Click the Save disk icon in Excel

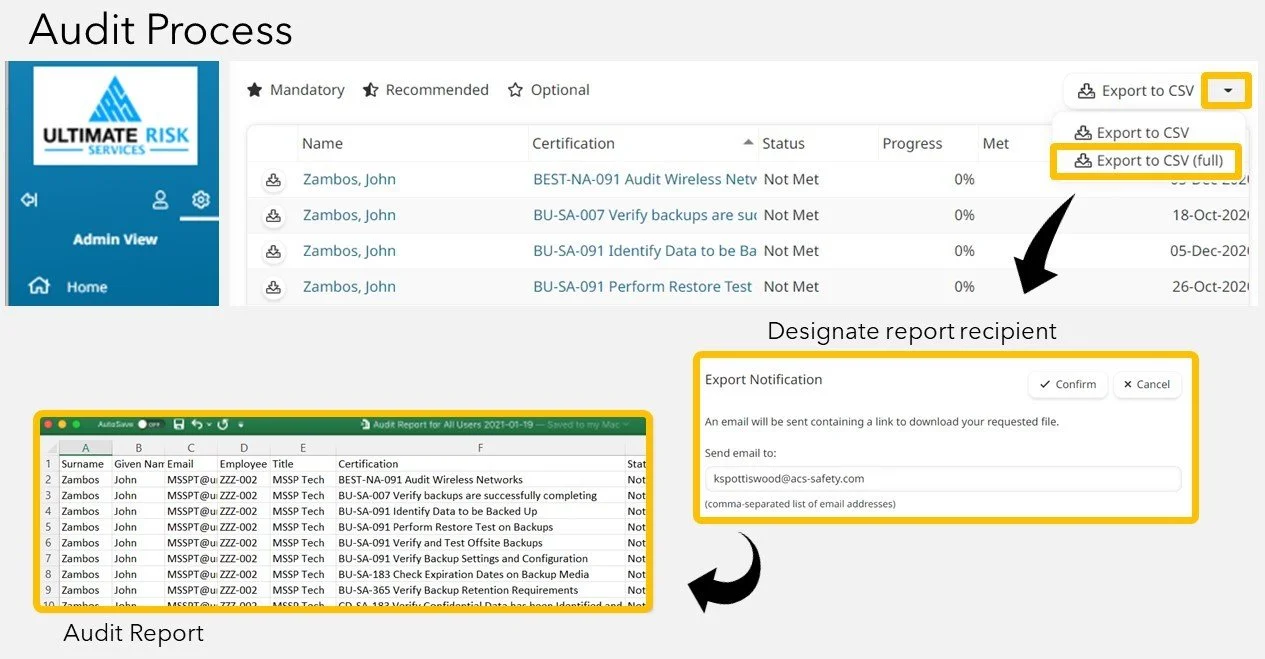[179, 425]
